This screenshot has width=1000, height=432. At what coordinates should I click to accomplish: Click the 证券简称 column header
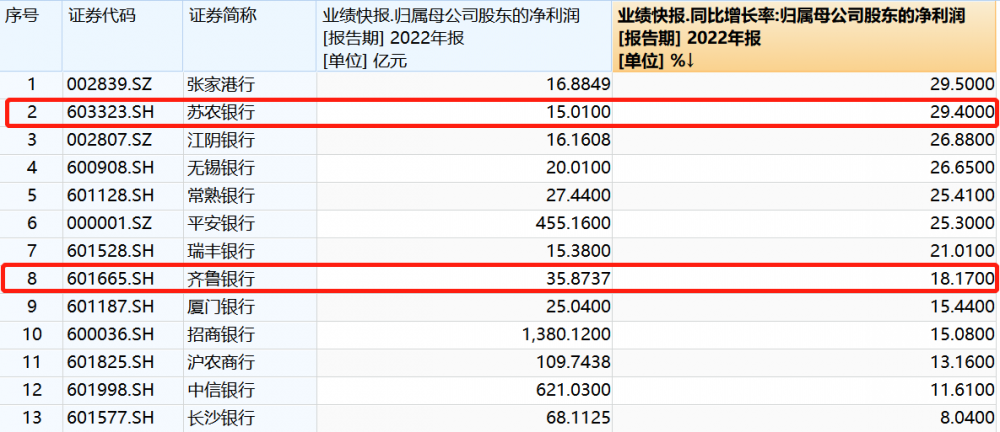[x=223, y=15]
